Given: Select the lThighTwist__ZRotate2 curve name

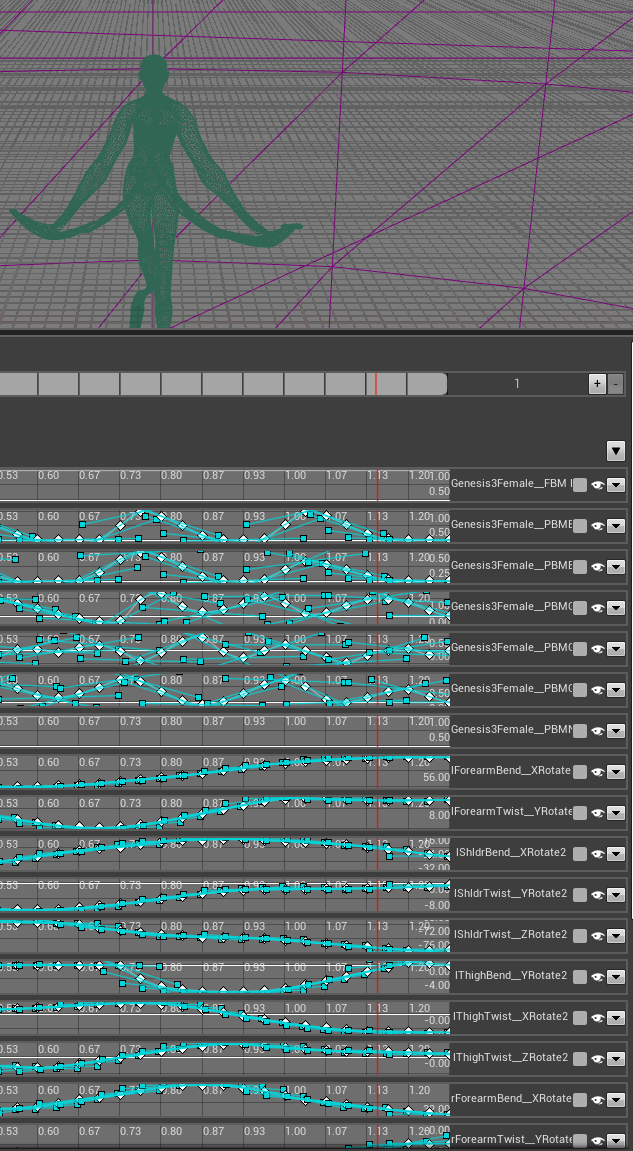Looking at the screenshot, I should [x=511, y=1058].
